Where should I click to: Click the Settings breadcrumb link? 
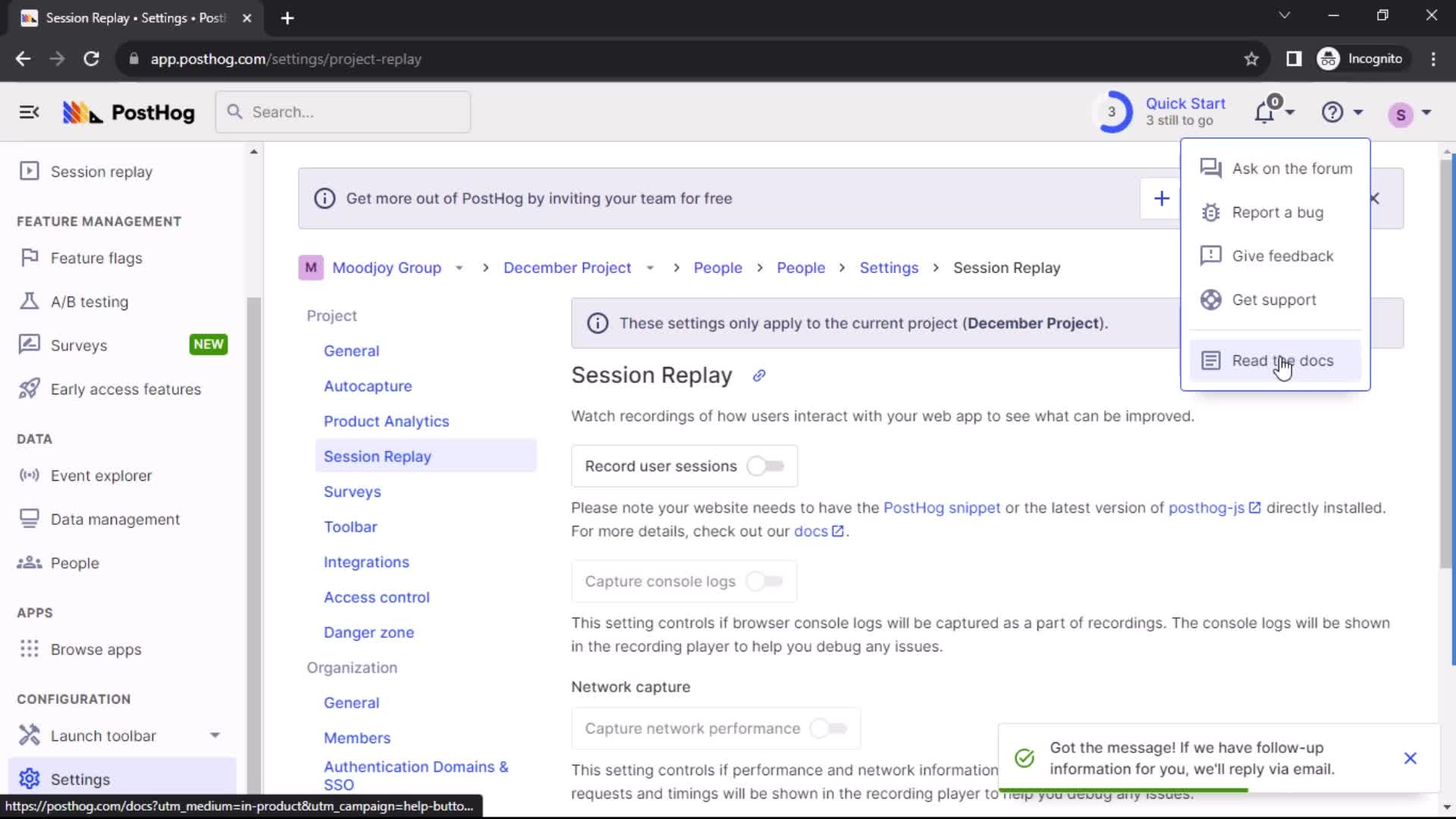pos(889,268)
